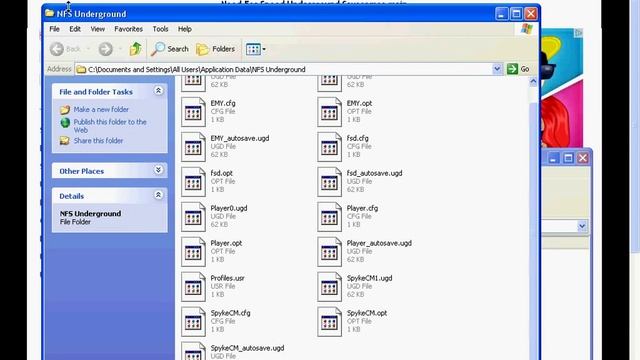Click the Back navigation arrow icon

click(57, 49)
